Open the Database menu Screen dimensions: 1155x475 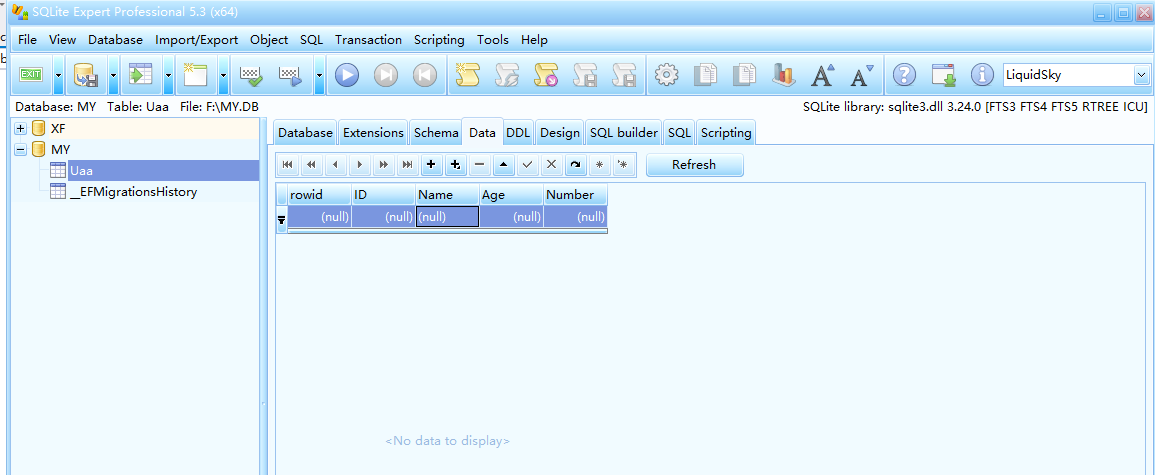[116, 40]
